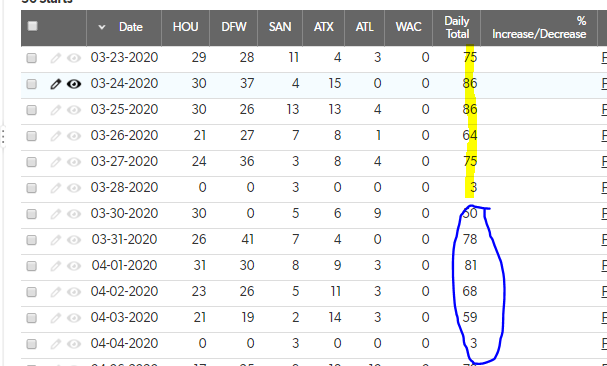Check the box for 03-26-2020 row
This screenshot has height=366, width=607.
pyautogui.click(x=31, y=136)
